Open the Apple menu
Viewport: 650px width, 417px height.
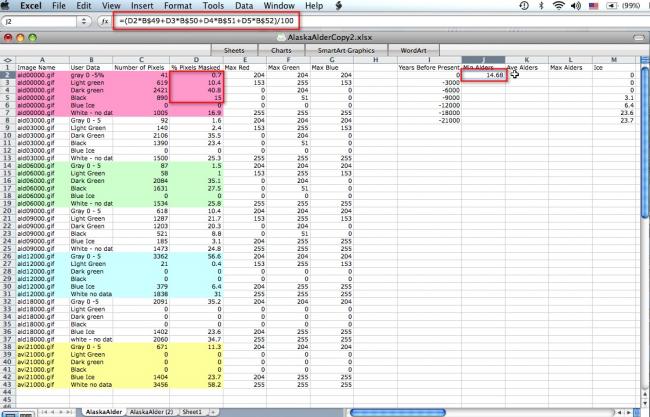11,6
